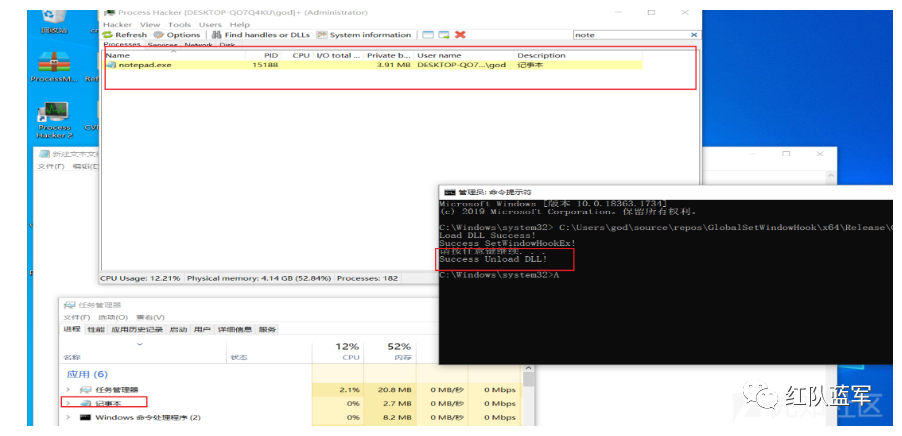Expand the 任务管理器 row in Task Manager

point(68,389)
